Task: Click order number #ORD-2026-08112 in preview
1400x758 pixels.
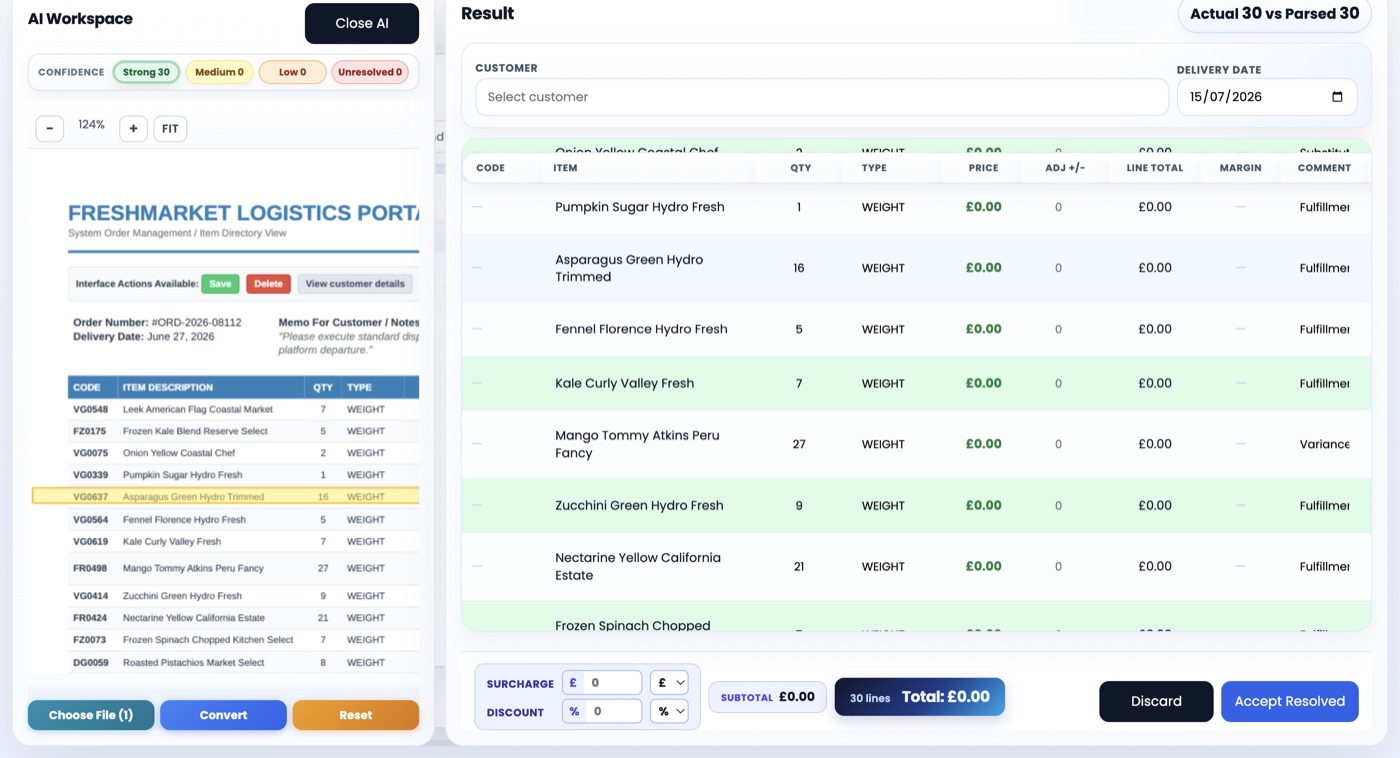Action: 195,323
